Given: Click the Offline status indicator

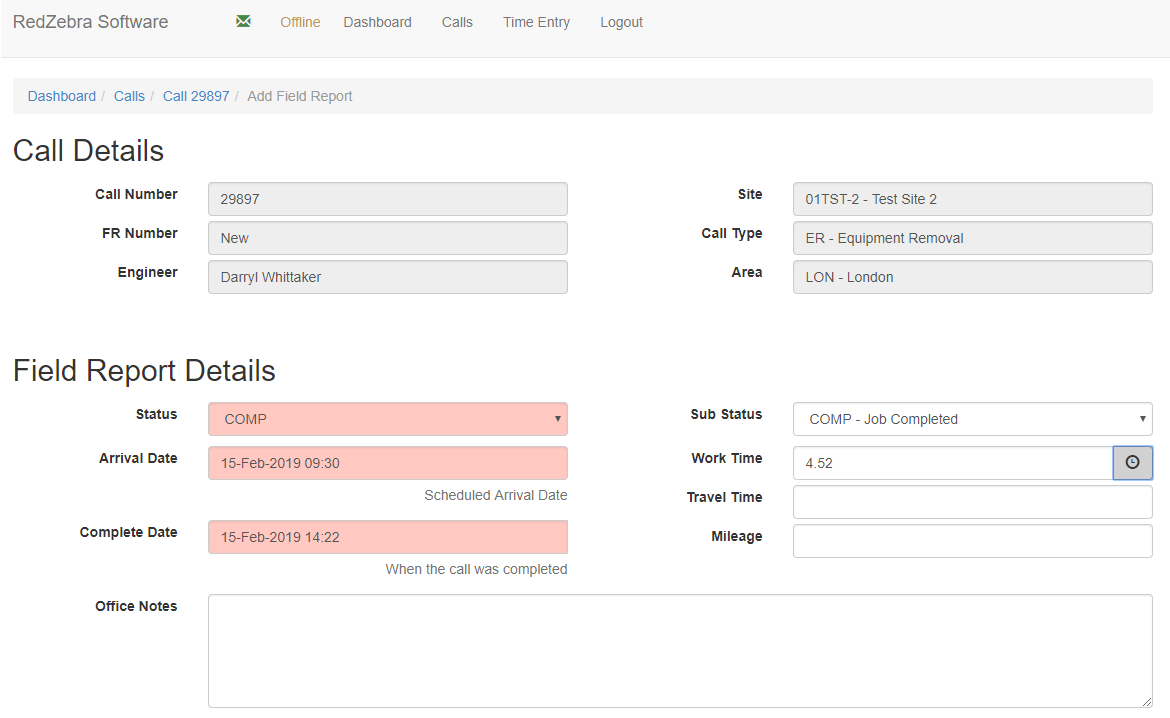Looking at the screenshot, I should (300, 22).
